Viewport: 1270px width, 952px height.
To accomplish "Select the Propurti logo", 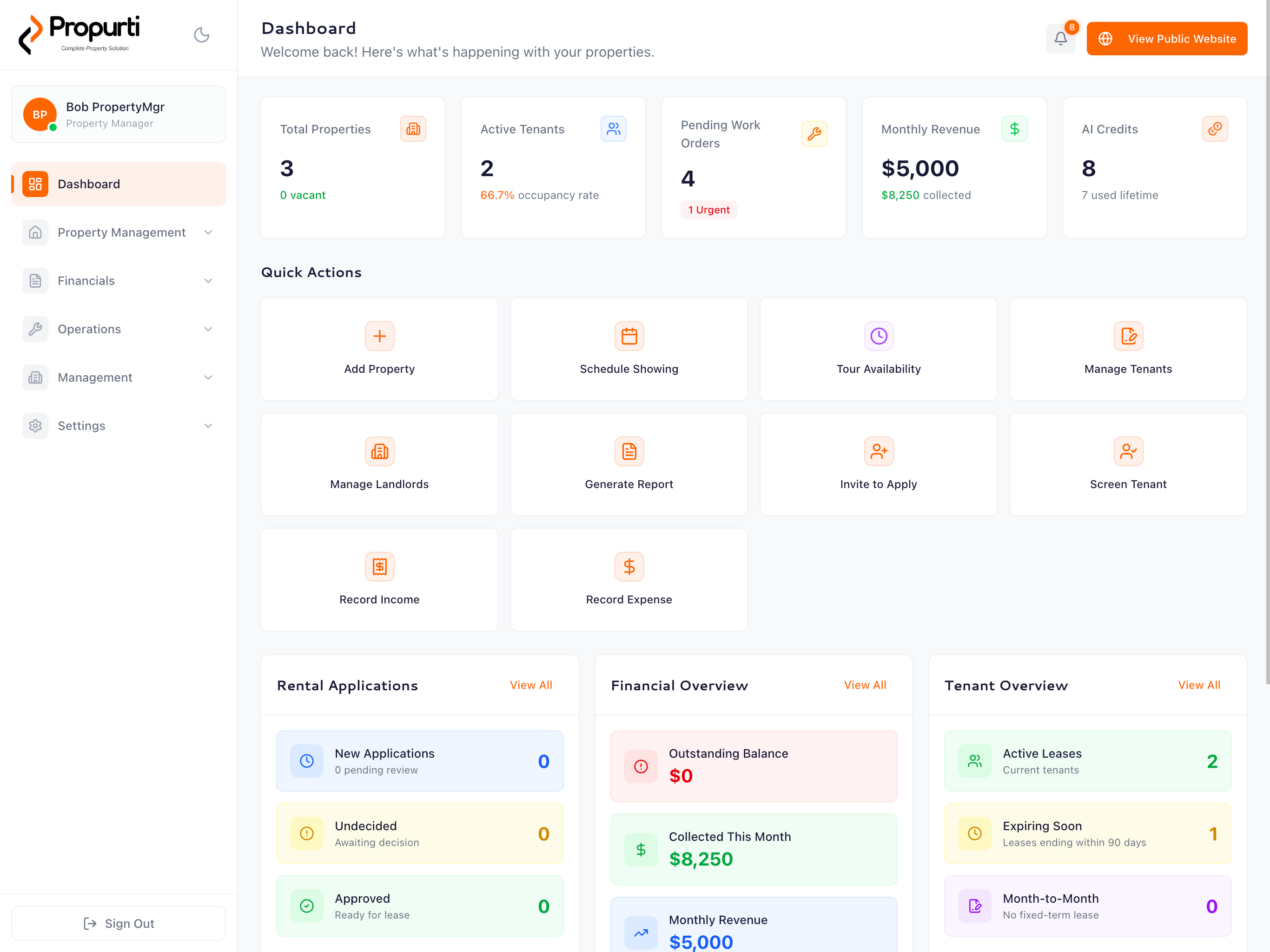I will tap(80, 33).
